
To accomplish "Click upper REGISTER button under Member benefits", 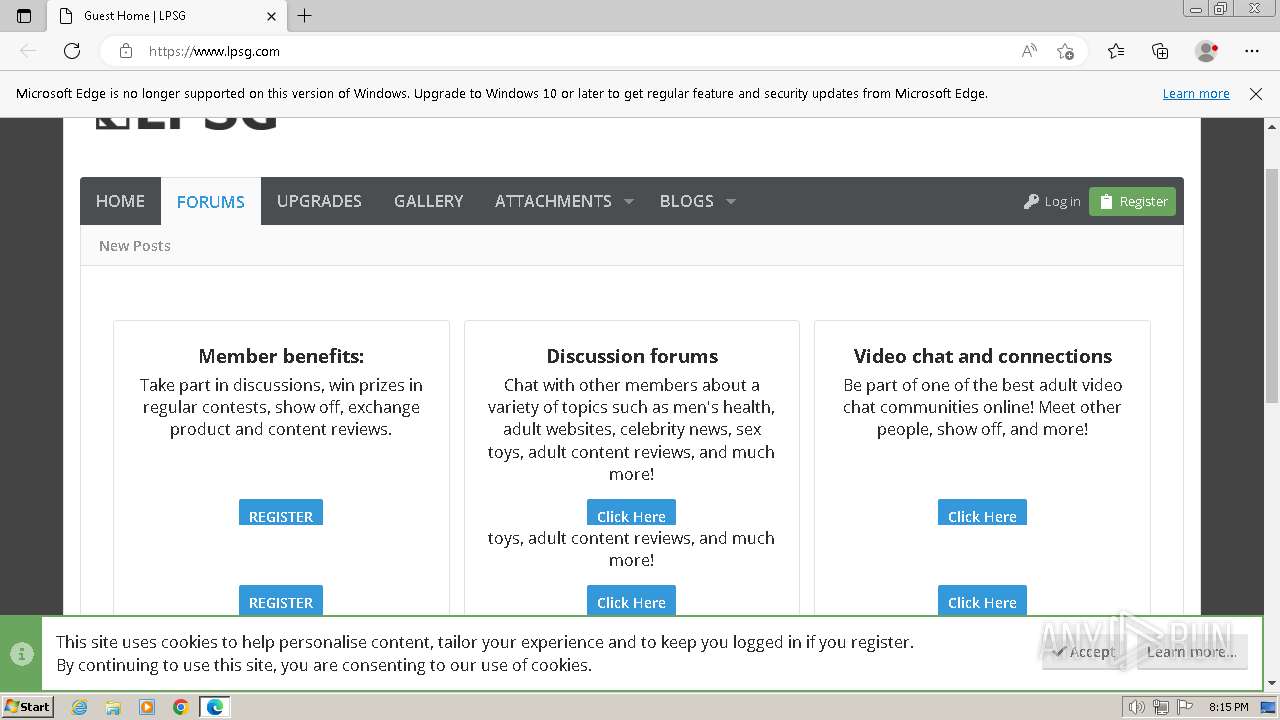I will point(281,512).
